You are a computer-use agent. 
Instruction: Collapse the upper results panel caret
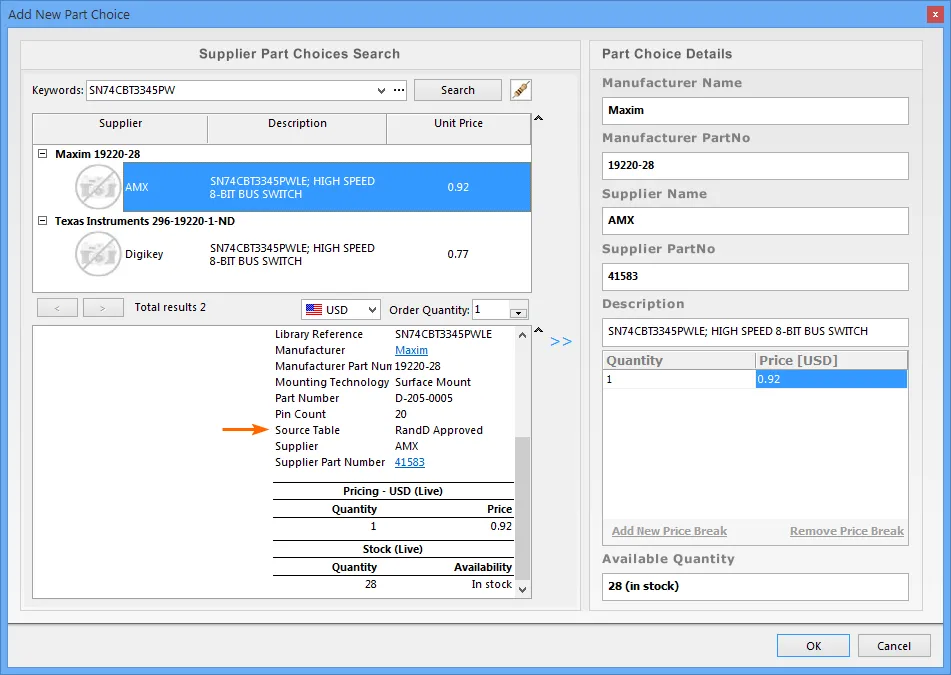[x=539, y=118]
